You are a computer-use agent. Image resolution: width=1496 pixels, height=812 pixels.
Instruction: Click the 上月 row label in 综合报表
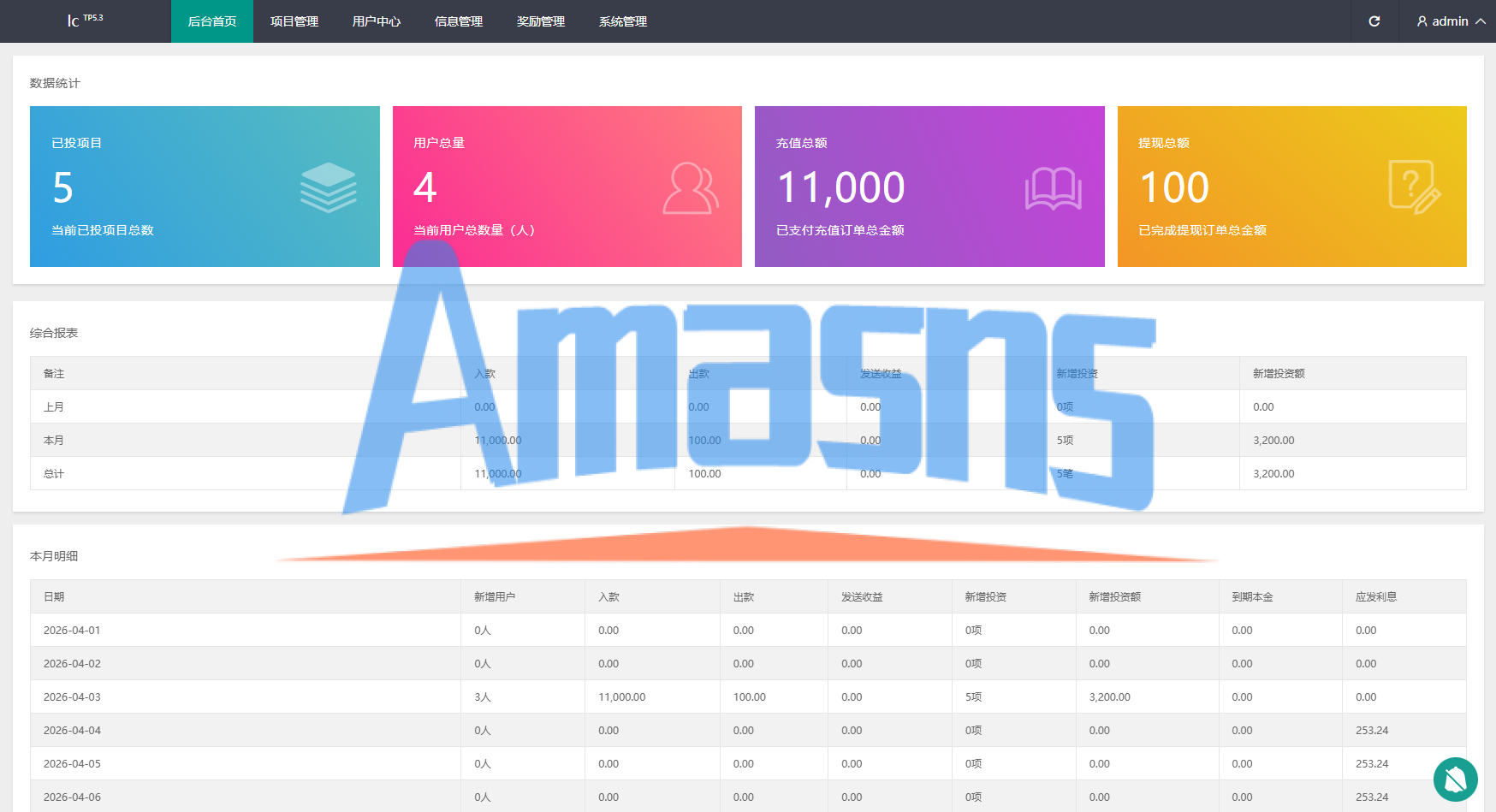(x=54, y=407)
